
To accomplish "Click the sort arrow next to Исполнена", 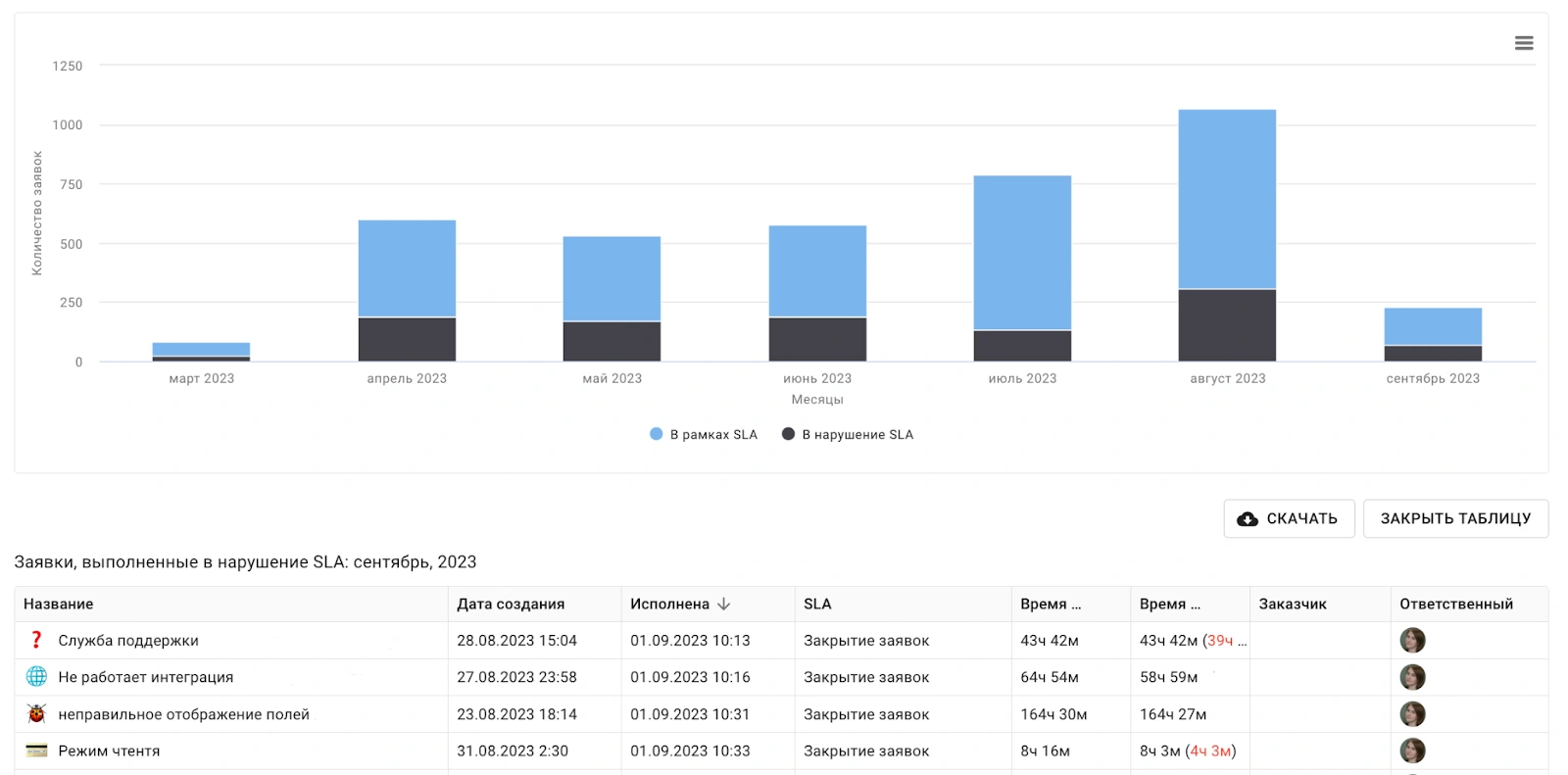I will (x=724, y=604).
